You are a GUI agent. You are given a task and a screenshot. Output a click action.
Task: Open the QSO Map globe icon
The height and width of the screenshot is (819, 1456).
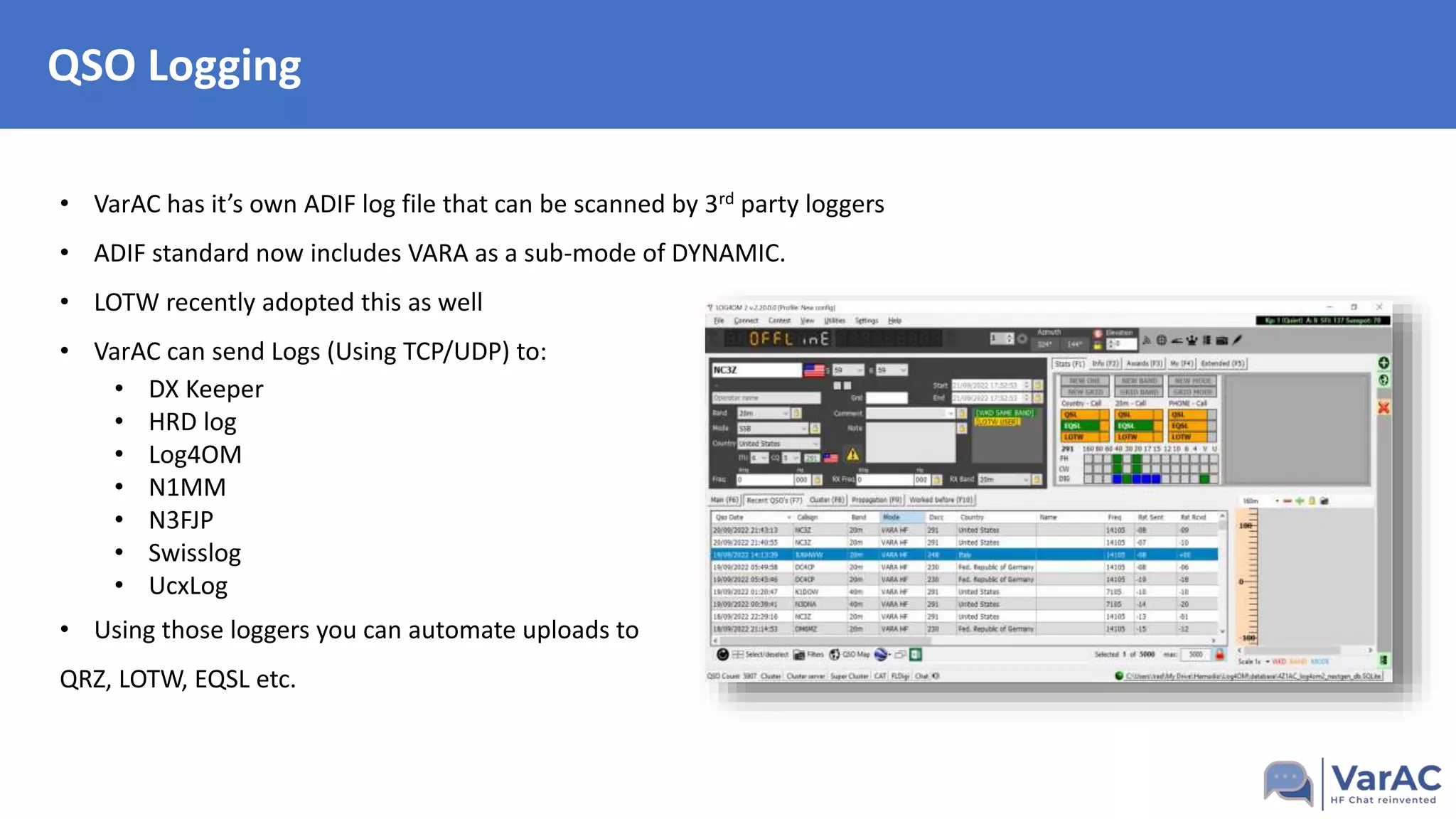[x=835, y=654]
